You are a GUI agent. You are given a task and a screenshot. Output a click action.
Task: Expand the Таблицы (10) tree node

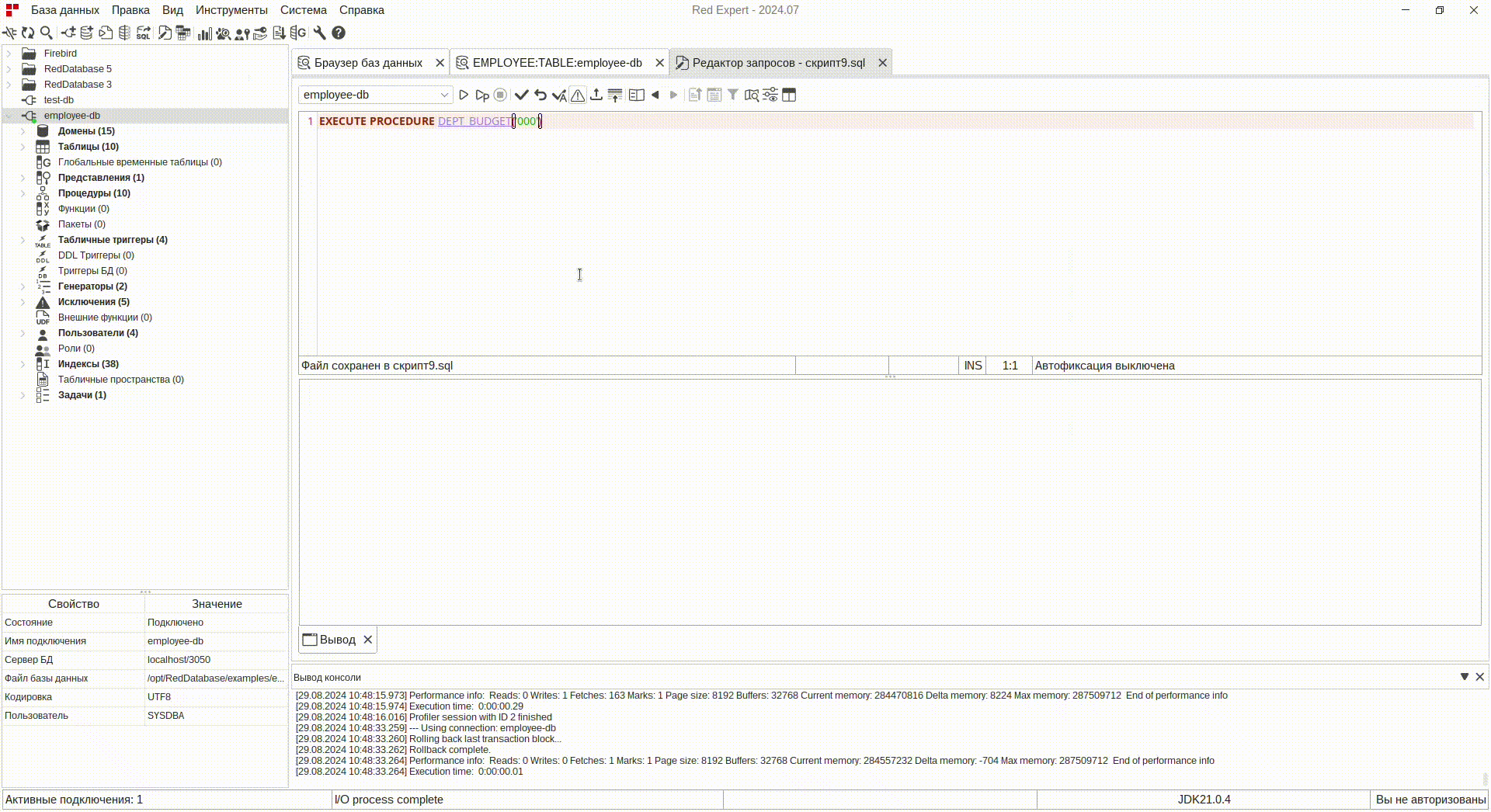pos(23,147)
